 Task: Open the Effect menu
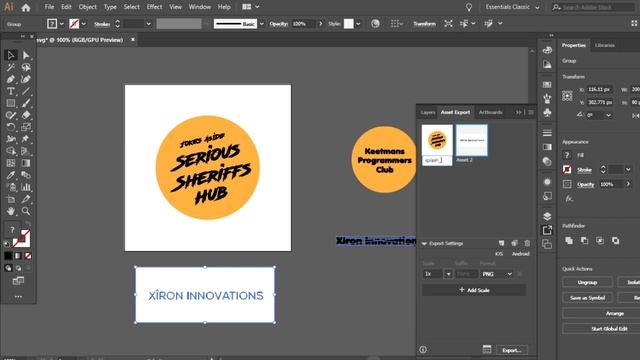154,7
